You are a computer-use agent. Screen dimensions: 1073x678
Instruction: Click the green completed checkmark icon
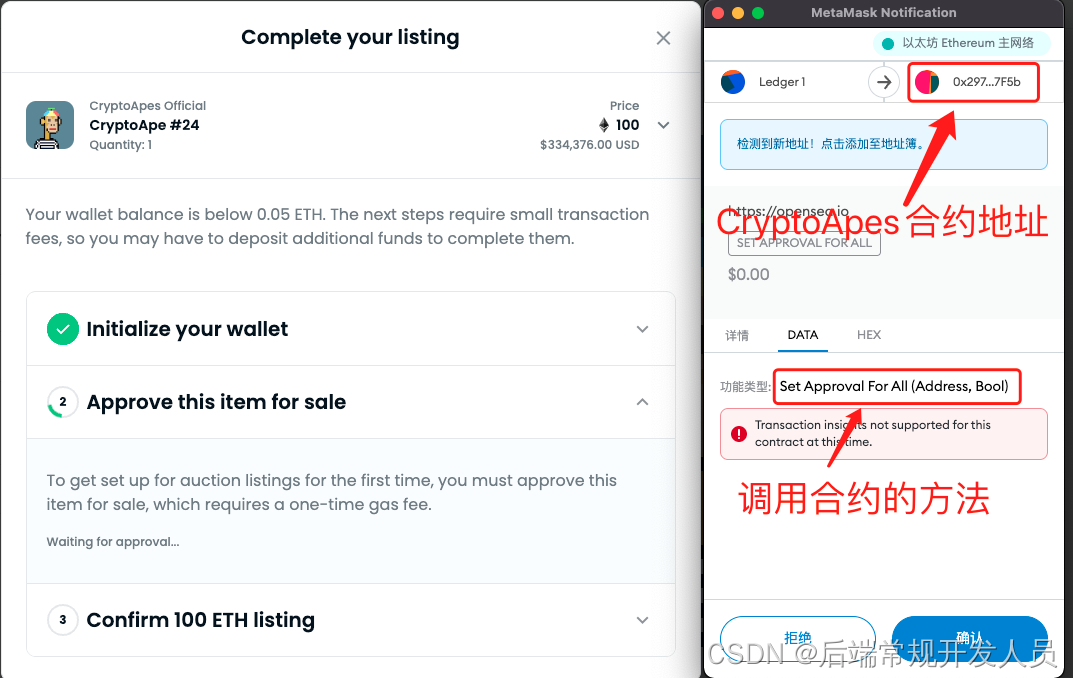point(63,329)
